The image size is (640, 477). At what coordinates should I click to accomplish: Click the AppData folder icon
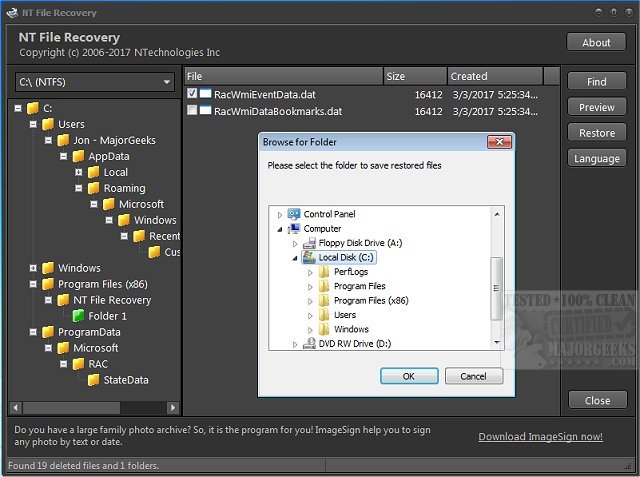[78, 156]
